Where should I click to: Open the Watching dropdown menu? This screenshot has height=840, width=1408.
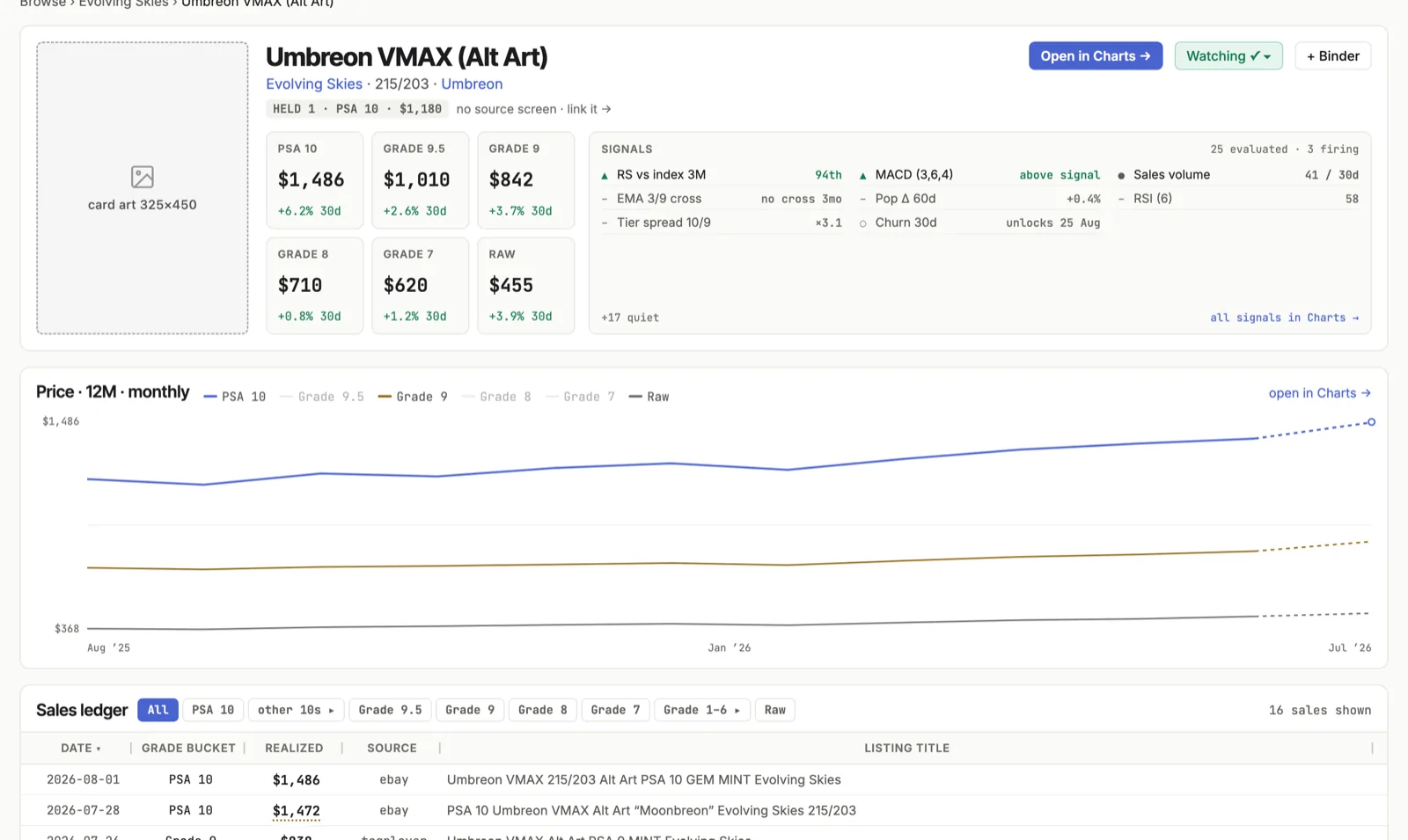coord(1228,56)
